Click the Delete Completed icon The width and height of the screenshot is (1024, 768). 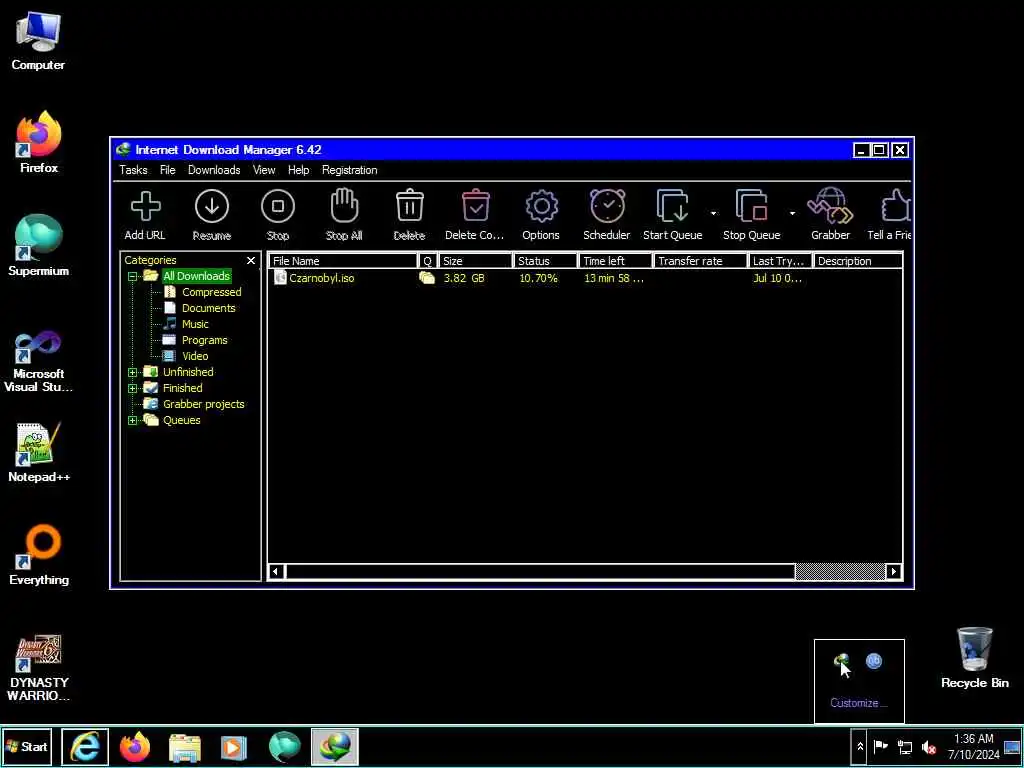coord(475,215)
